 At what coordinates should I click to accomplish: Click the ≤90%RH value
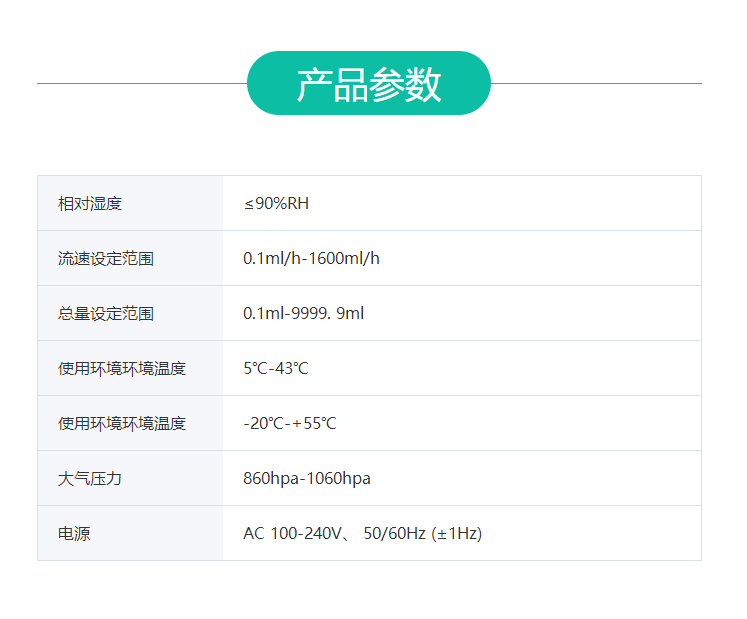276,204
